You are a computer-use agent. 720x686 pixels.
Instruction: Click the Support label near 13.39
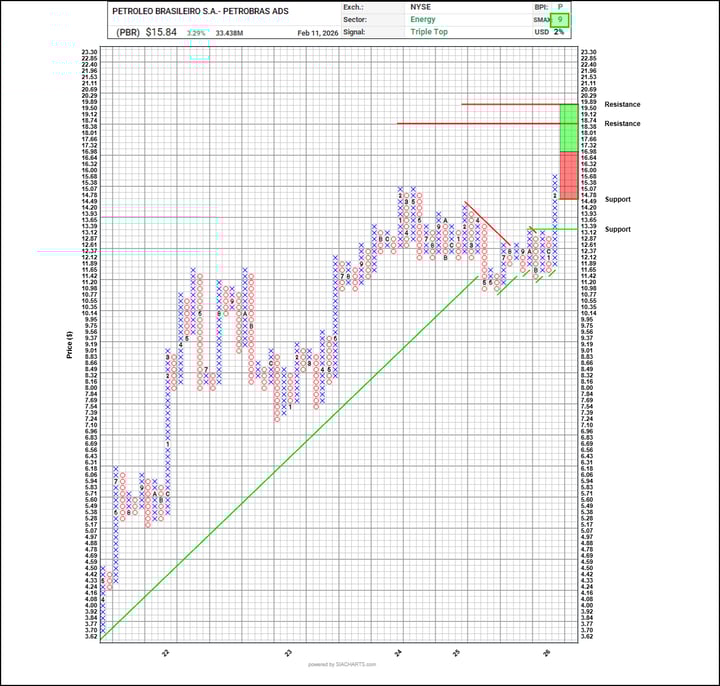click(x=618, y=229)
